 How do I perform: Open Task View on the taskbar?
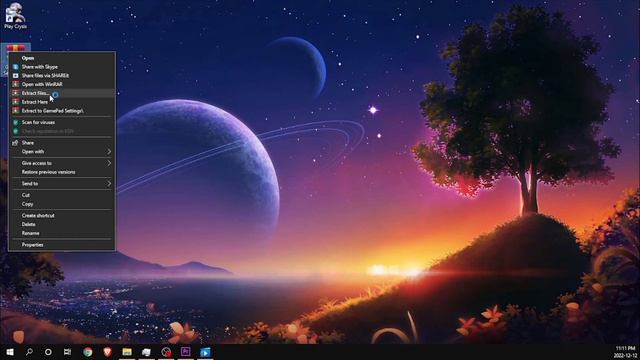pos(67,352)
